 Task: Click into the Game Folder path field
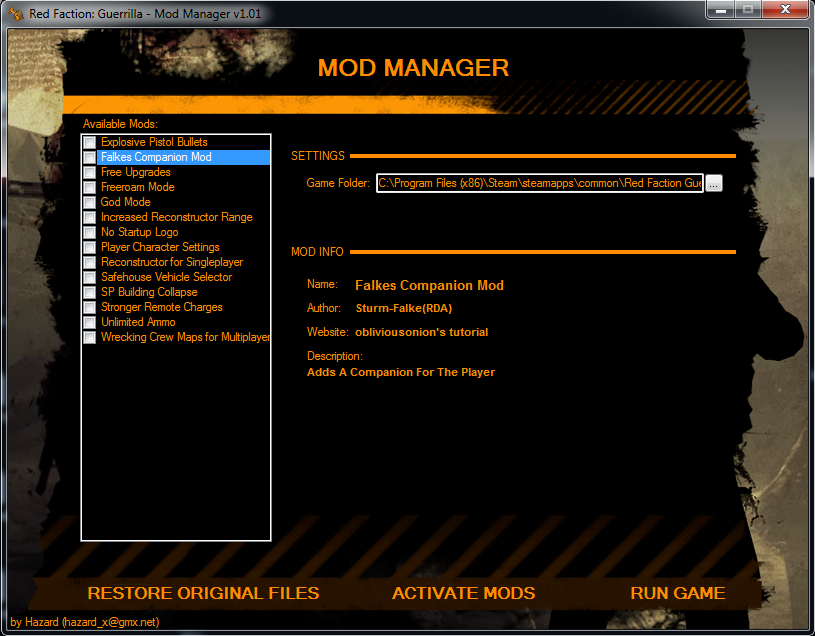click(x=540, y=183)
